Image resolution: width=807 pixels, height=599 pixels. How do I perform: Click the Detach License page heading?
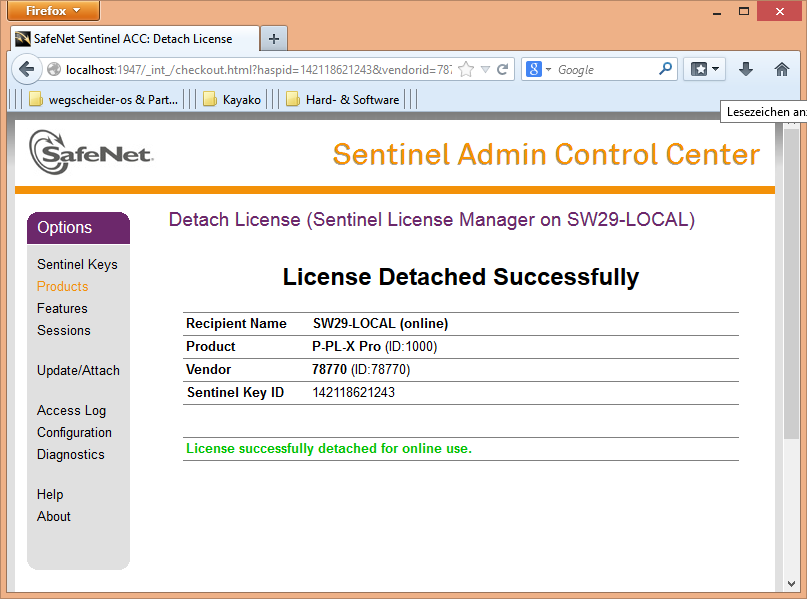coord(432,220)
